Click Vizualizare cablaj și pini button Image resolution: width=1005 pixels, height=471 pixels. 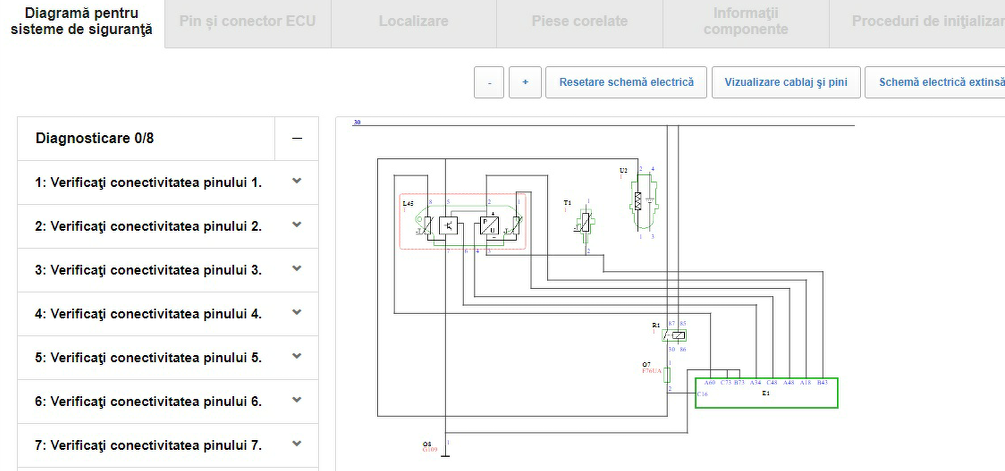click(x=786, y=82)
